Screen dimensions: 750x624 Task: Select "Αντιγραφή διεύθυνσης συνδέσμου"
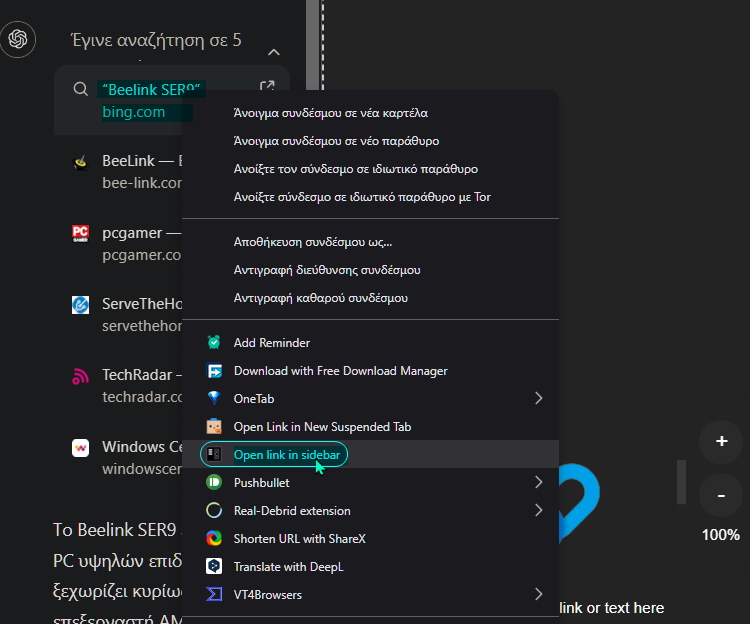[x=370, y=270]
